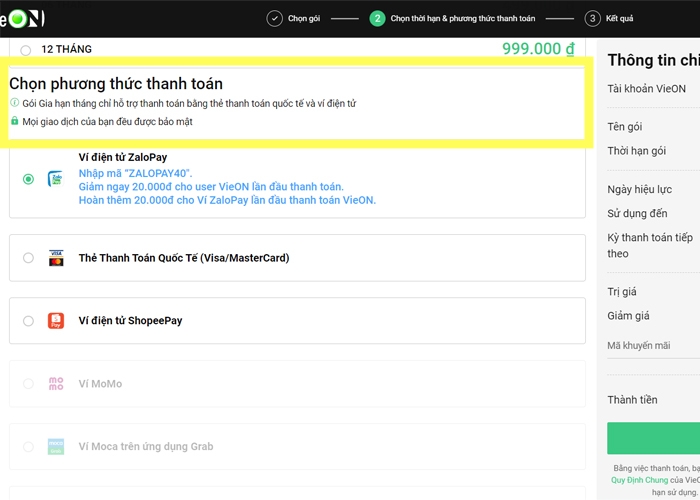Click the info icon beside Gói Gia hạn note

(15, 103)
